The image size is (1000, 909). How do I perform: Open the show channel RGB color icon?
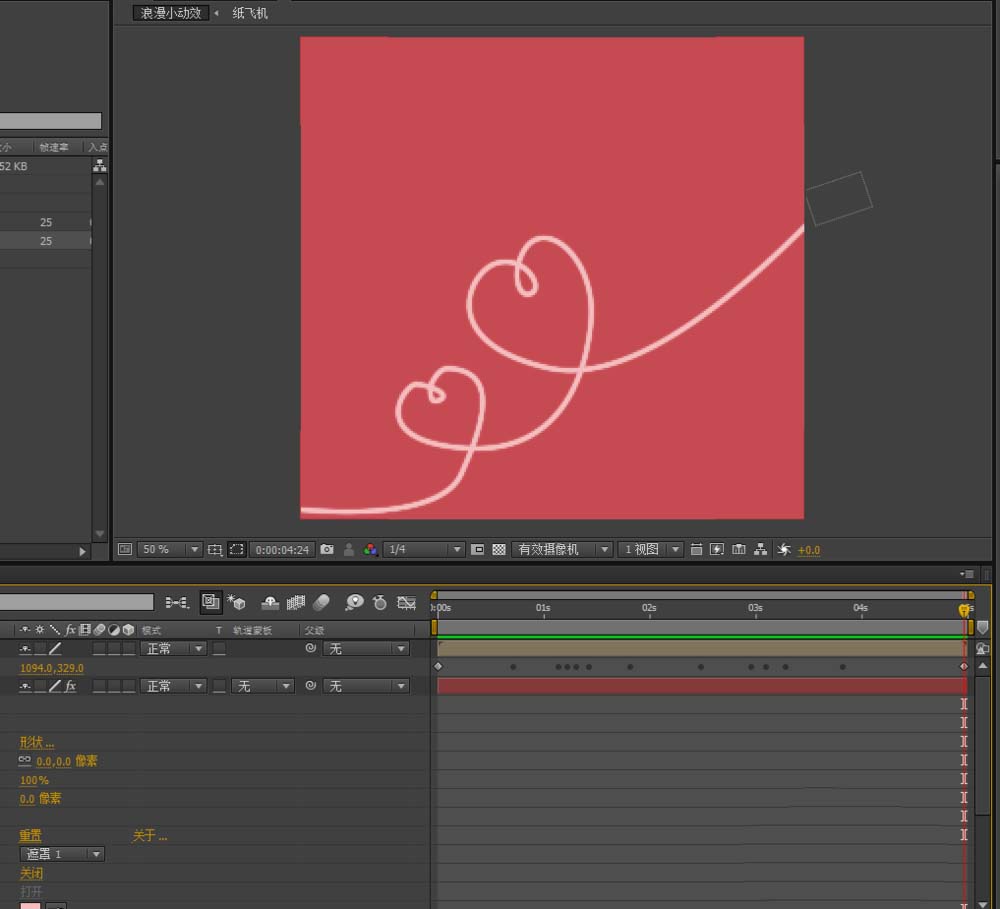tap(370, 550)
